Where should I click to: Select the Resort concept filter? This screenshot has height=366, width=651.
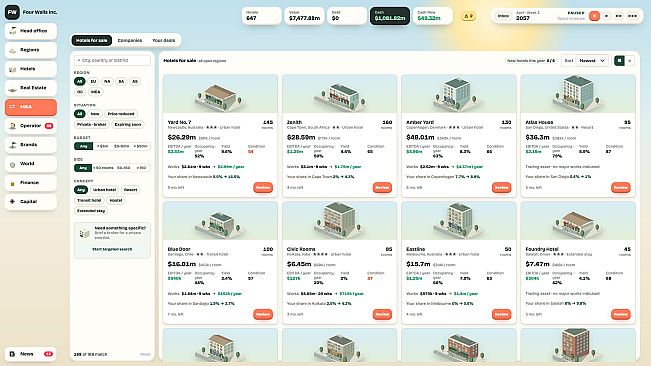[130, 190]
